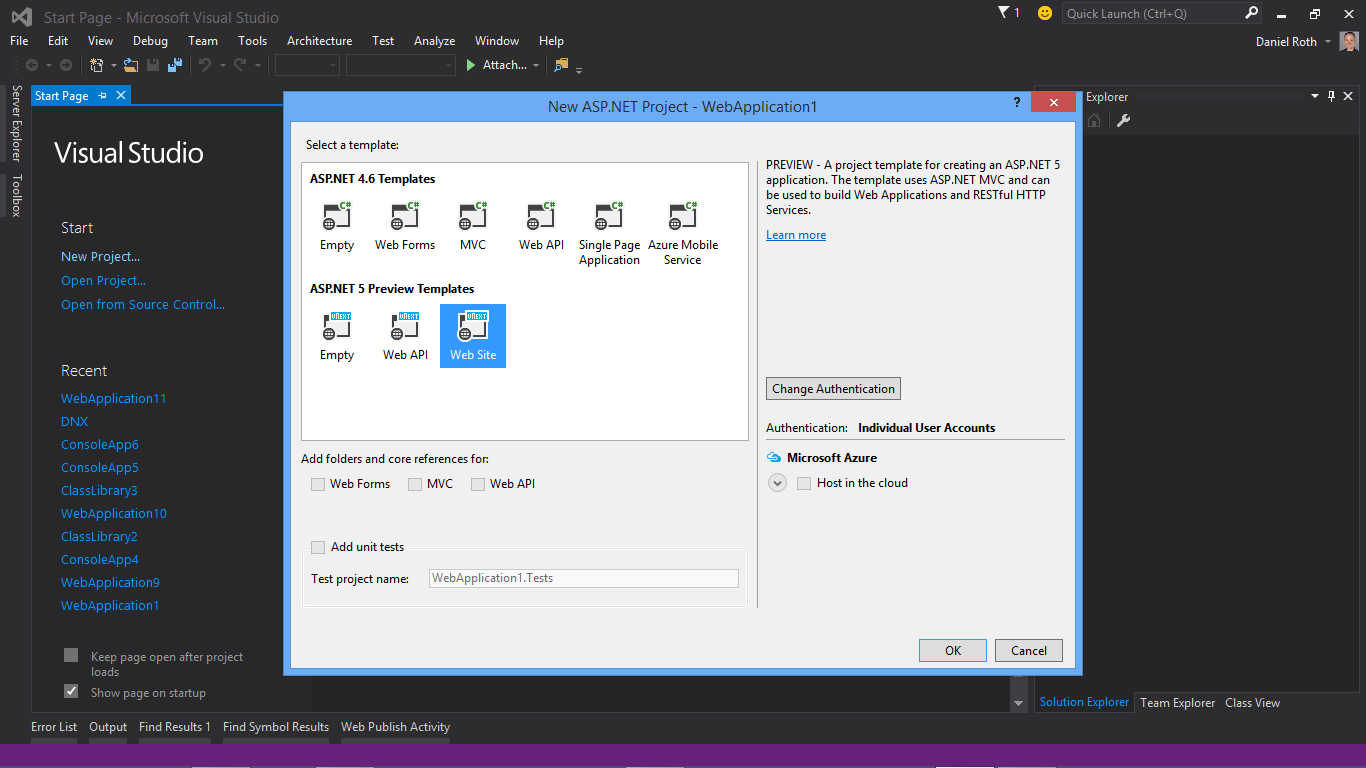Viewport: 1366px width, 768px height.
Task: Open the toolbar overflow options arrow
Action: 579,69
